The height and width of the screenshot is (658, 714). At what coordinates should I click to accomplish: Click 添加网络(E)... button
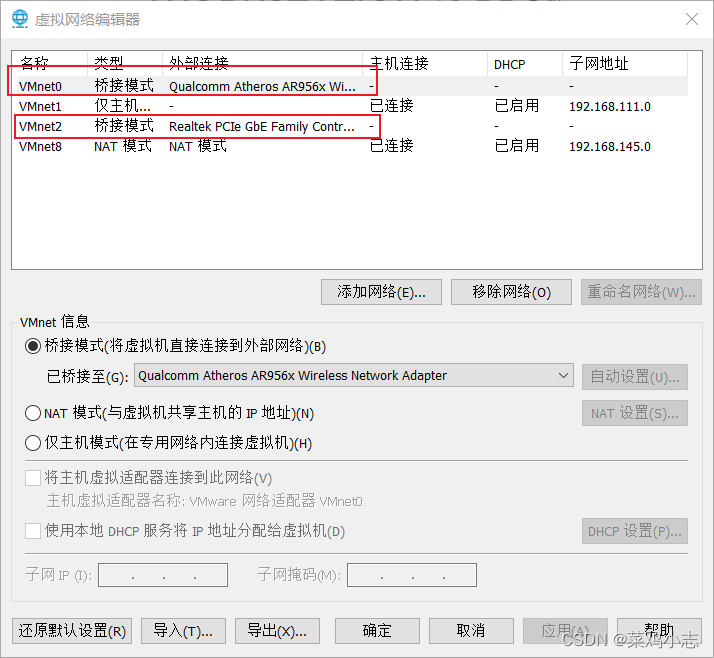coord(381,292)
